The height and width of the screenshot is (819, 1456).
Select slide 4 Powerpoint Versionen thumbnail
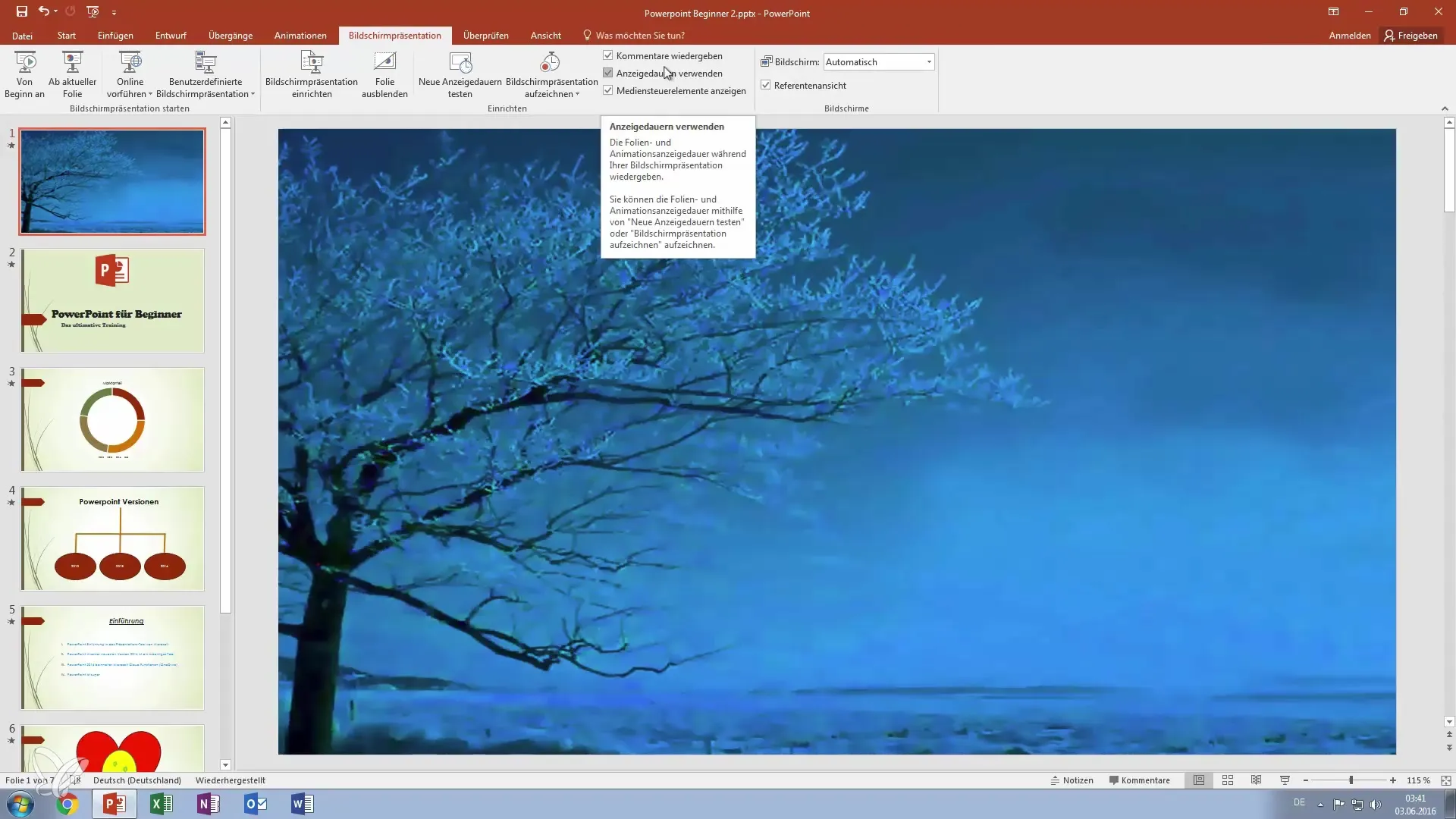click(x=112, y=538)
